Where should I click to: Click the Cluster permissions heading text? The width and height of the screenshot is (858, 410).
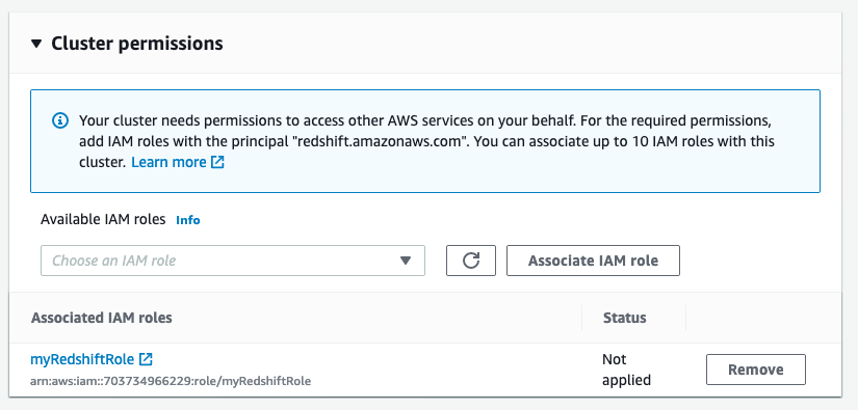(x=137, y=43)
